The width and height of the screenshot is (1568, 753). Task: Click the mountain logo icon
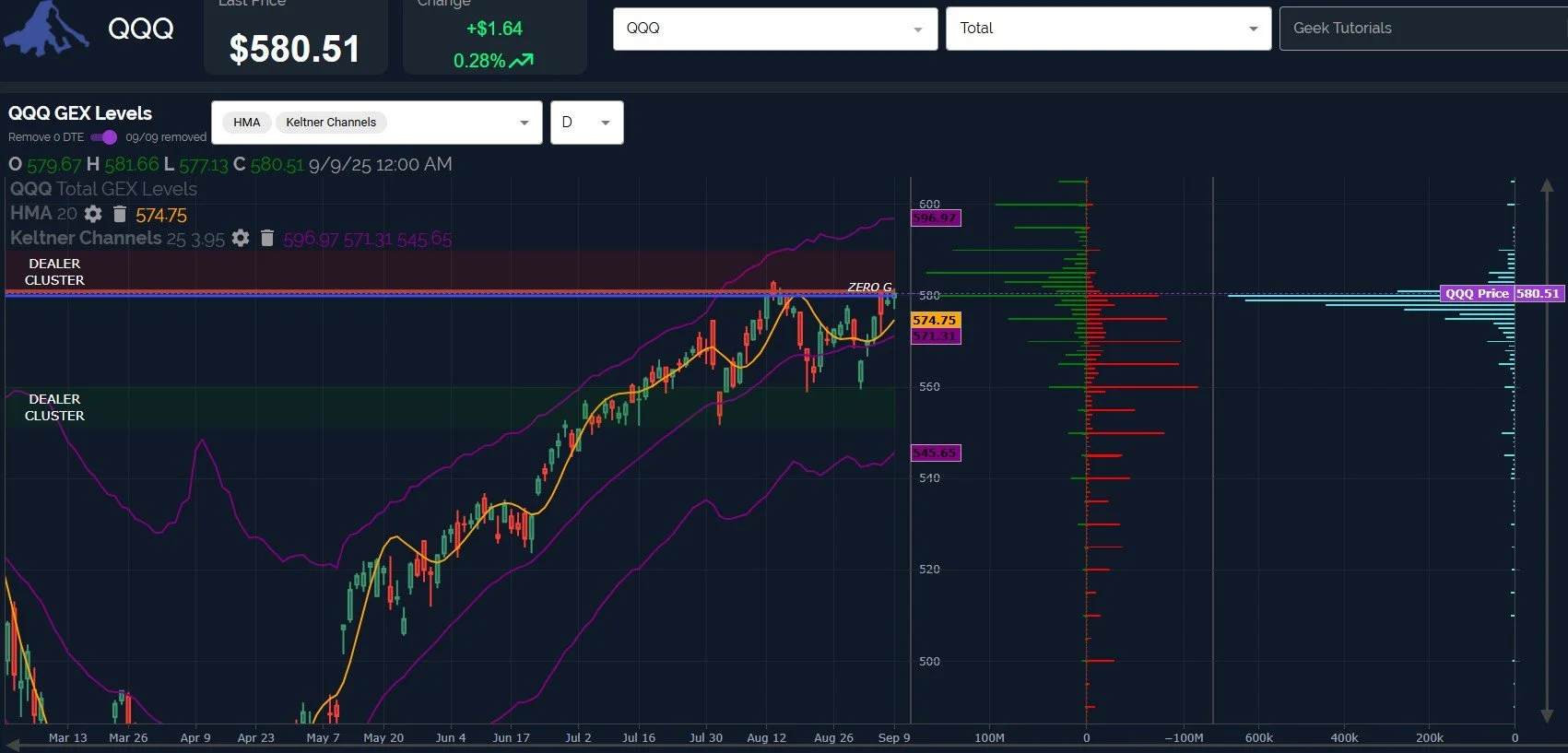pos(46,28)
